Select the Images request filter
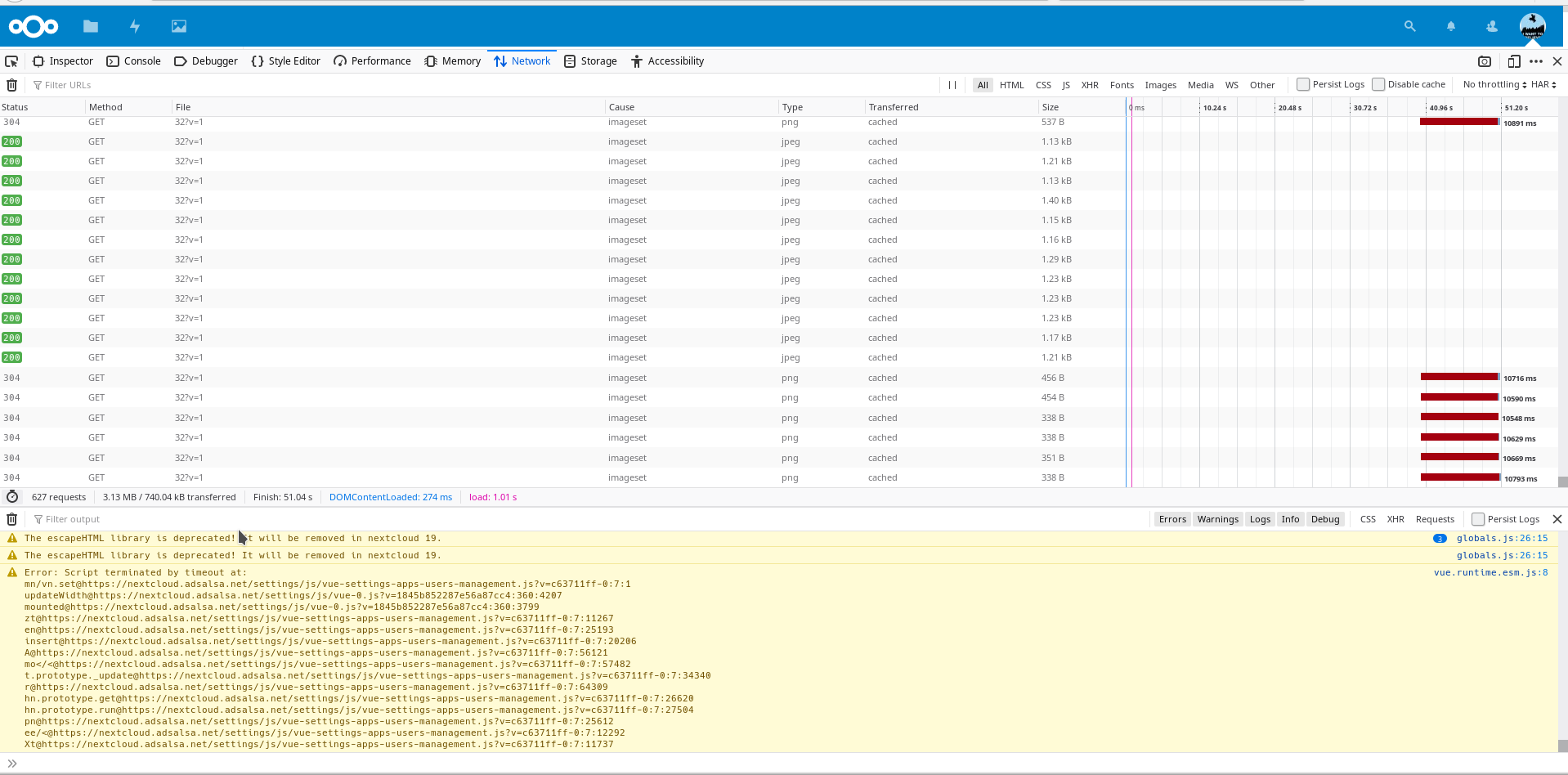1568x775 pixels. [x=1160, y=84]
